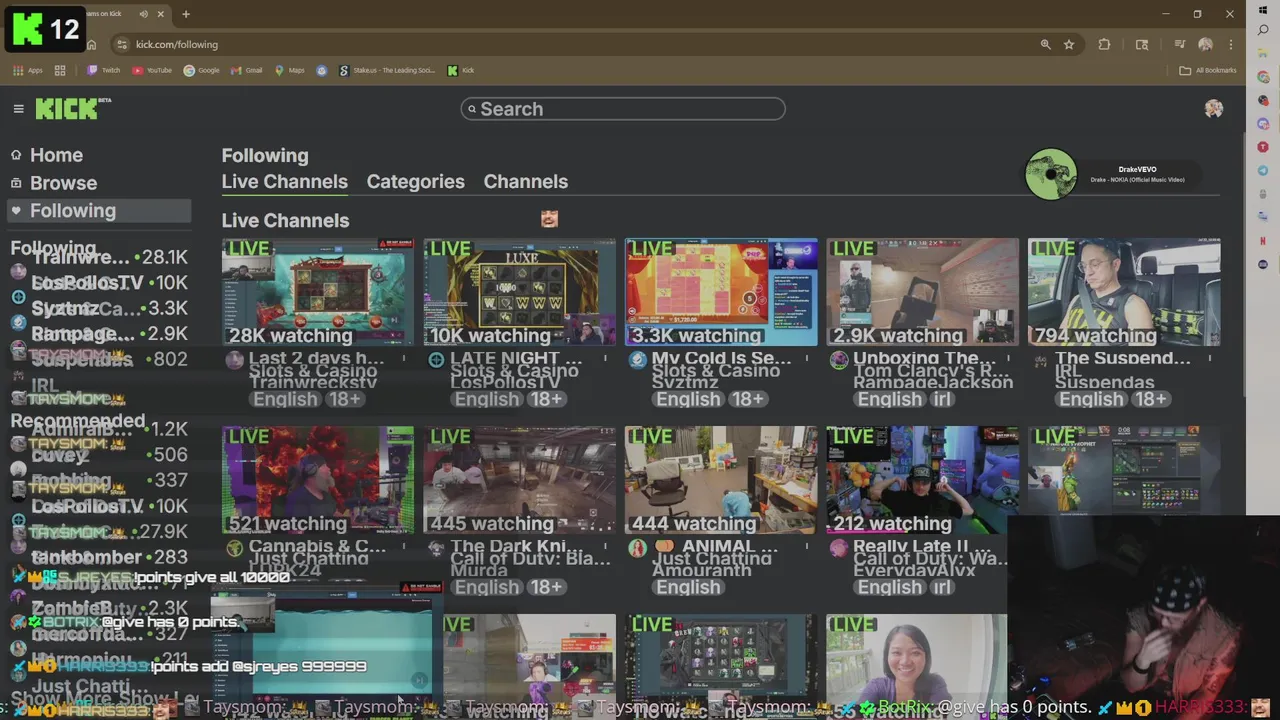Open channel row showing 506 viewers
The image size is (1280, 720).
tap(99, 456)
